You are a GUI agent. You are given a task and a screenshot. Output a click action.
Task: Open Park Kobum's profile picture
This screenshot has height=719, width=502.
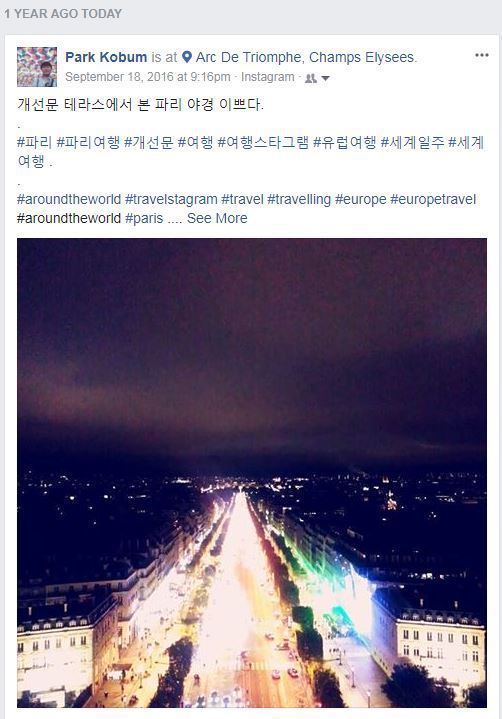point(37,67)
